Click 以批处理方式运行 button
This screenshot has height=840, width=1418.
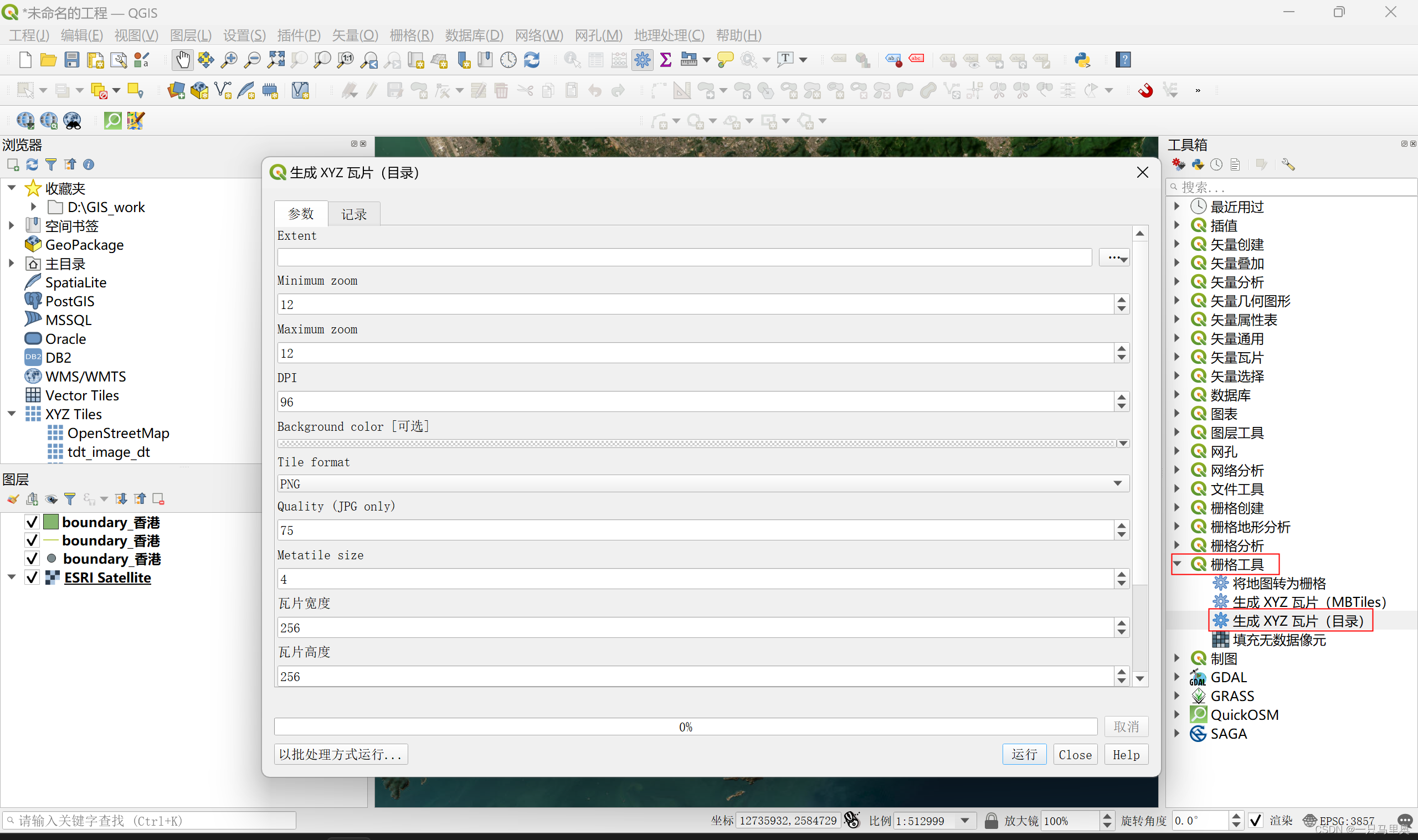pos(341,755)
